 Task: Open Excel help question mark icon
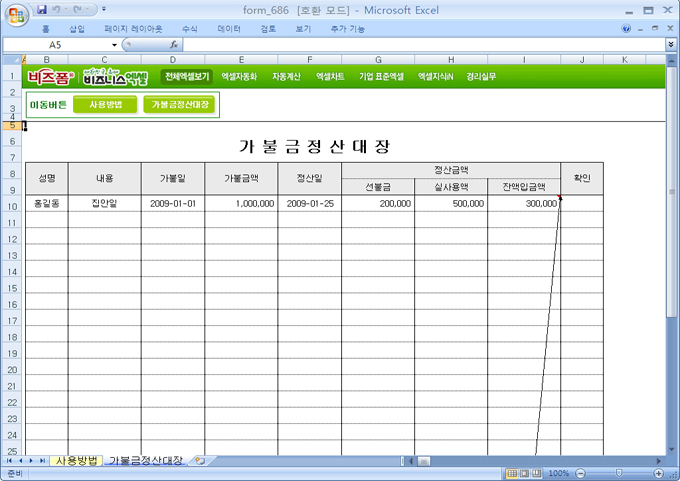point(626,29)
